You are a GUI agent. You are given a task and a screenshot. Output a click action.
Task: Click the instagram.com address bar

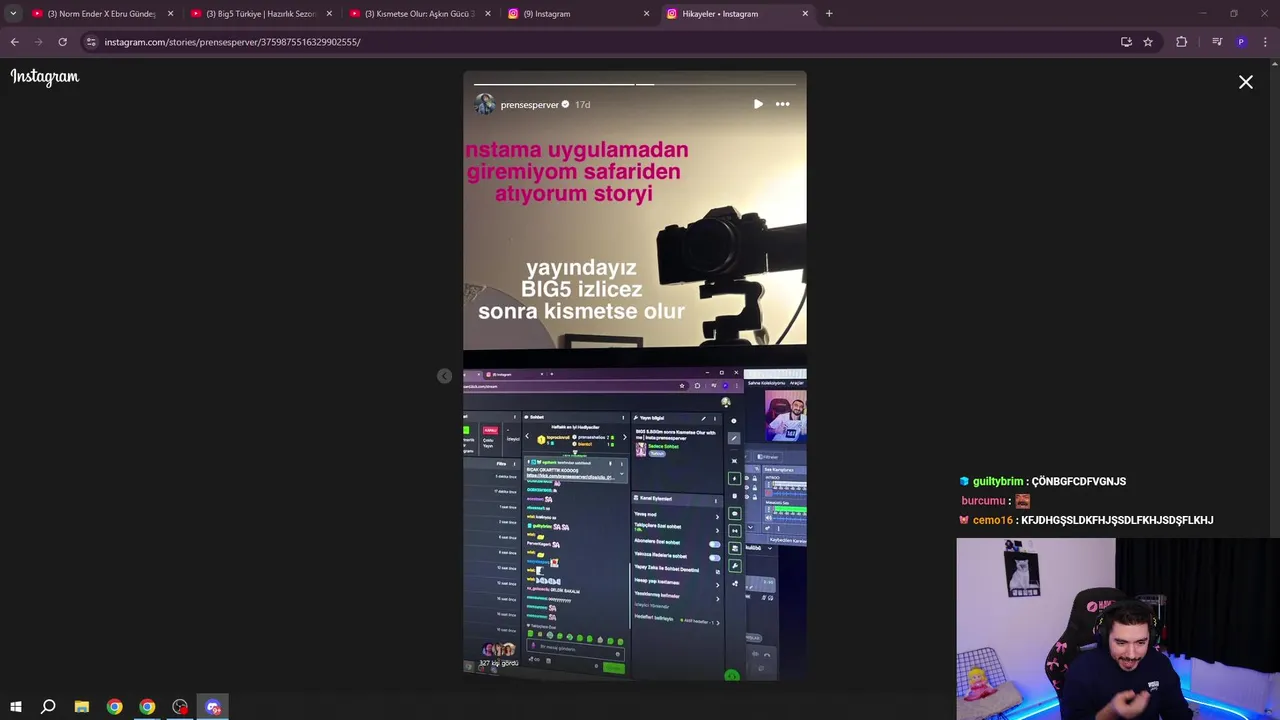click(x=600, y=42)
